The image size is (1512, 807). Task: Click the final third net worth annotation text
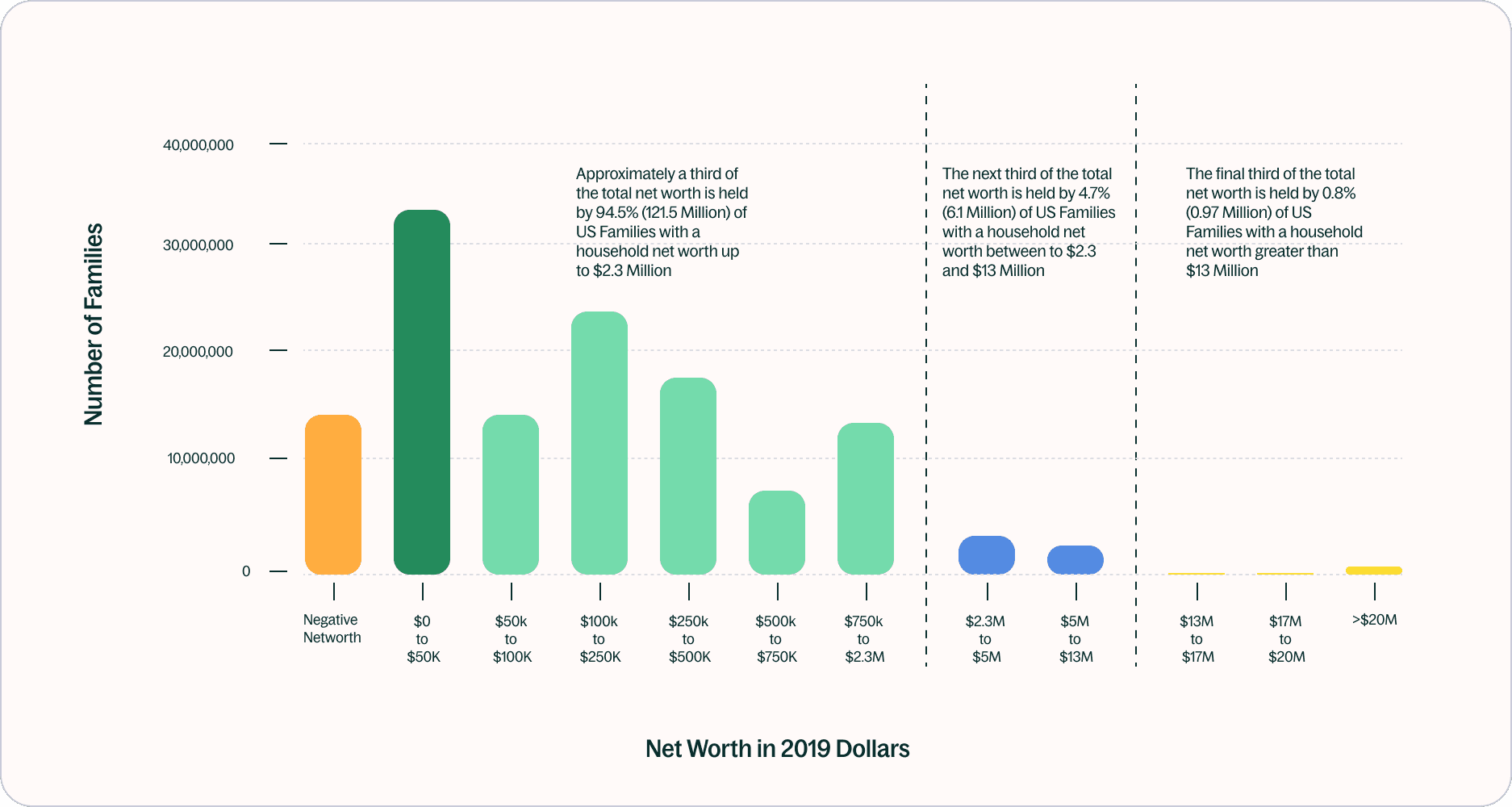[1273, 222]
